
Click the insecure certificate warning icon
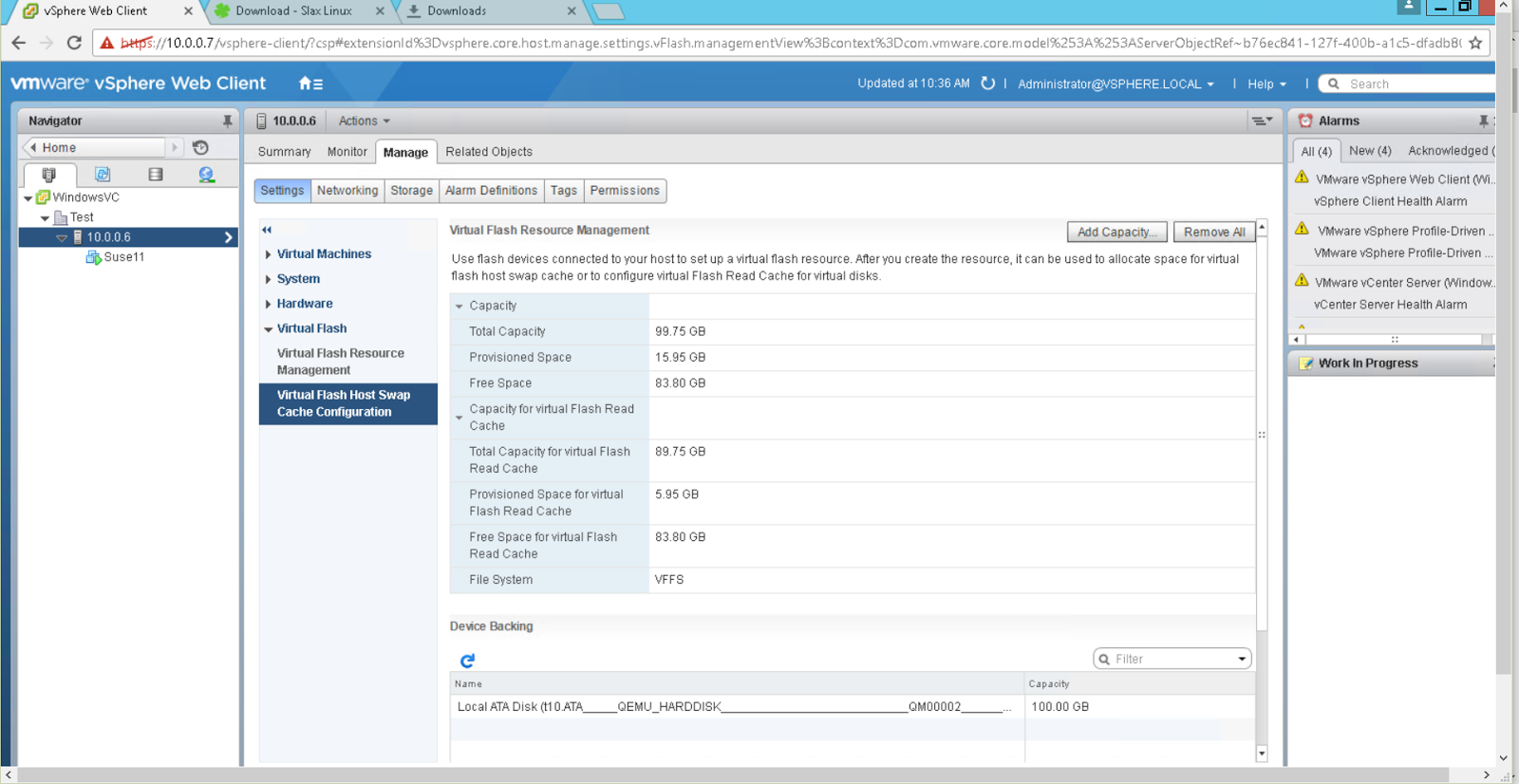coord(107,43)
